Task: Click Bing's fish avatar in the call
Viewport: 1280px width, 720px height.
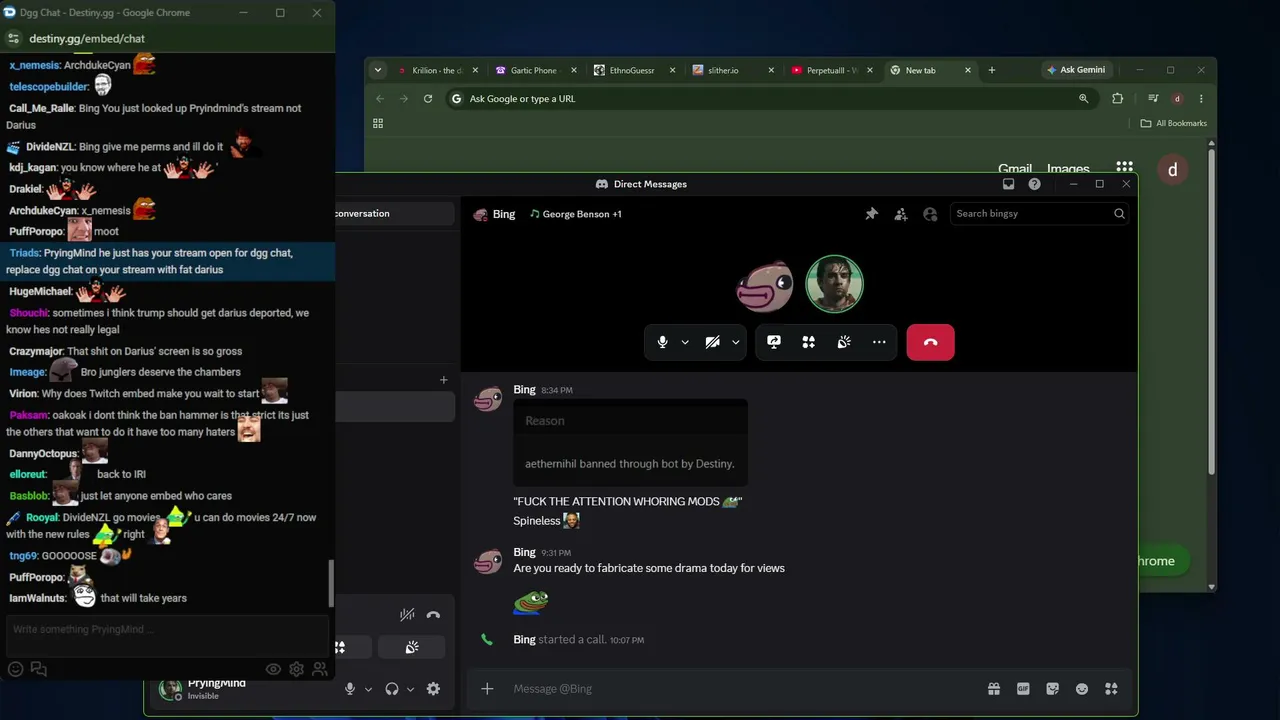Action: pyautogui.click(x=765, y=286)
